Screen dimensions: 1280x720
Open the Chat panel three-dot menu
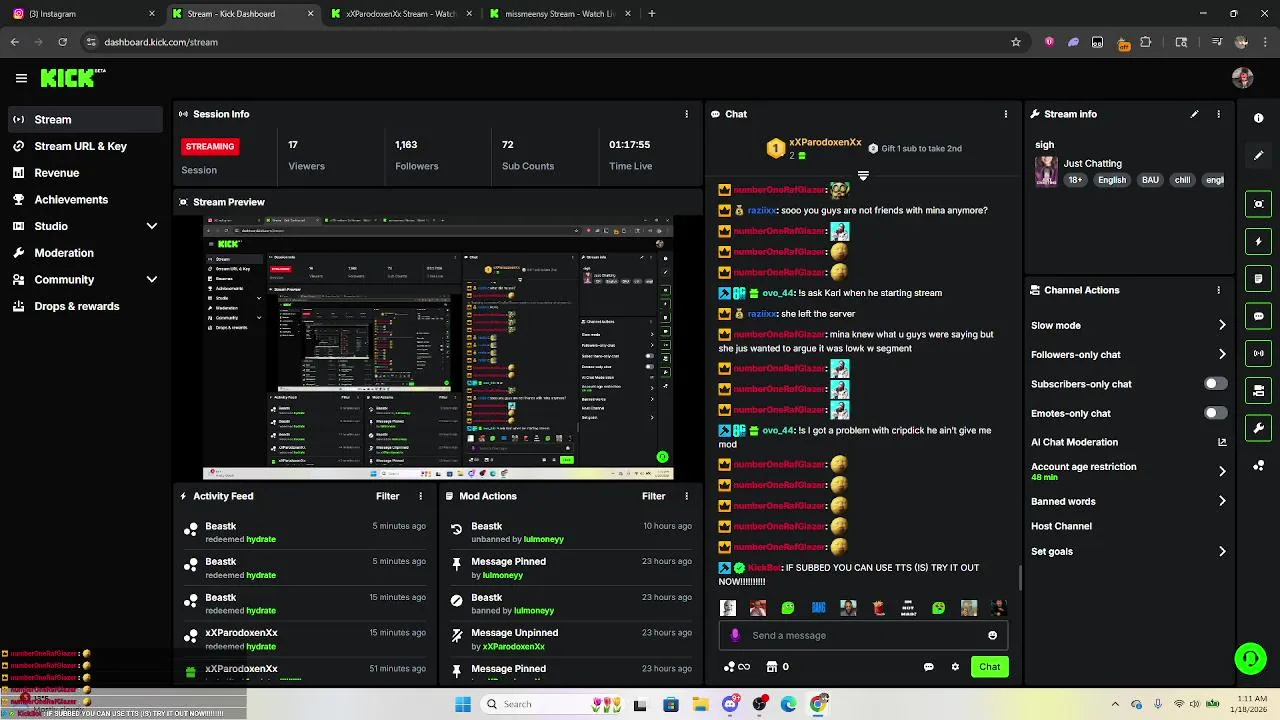click(x=1006, y=114)
